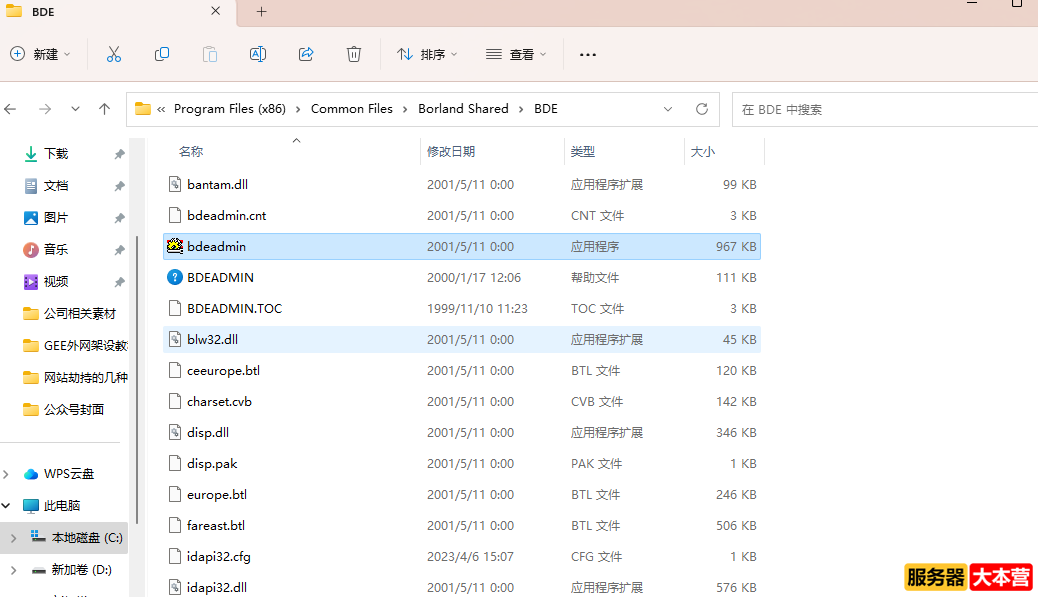Screen dimensions: 1038x602
Task: Select file ceeurope.btl
Action: [x=461, y=370]
